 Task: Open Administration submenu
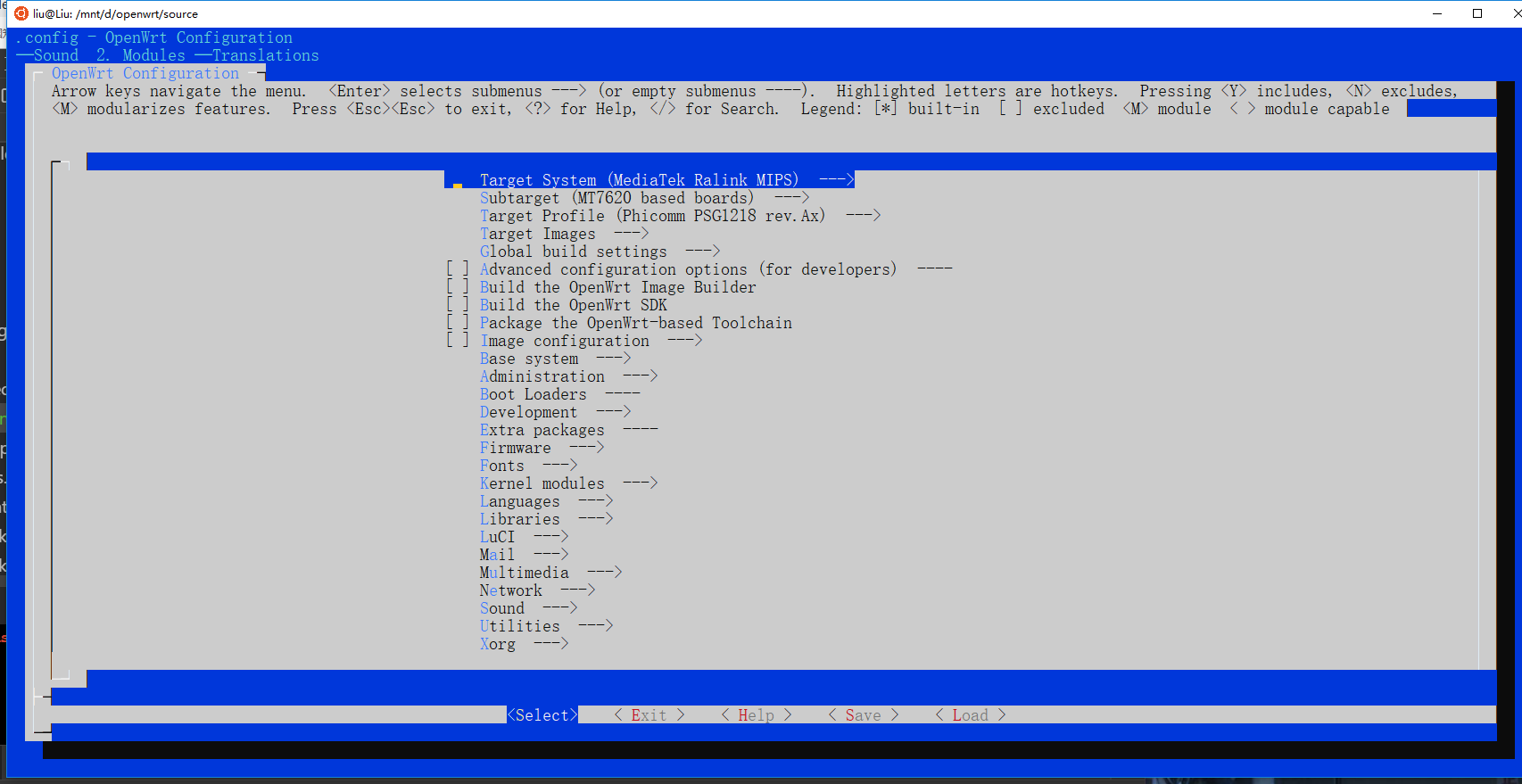[568, 376]
